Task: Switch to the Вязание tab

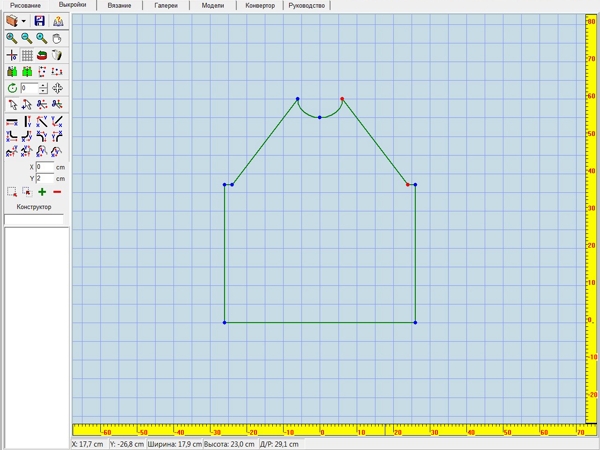Action: coord(119,5)
